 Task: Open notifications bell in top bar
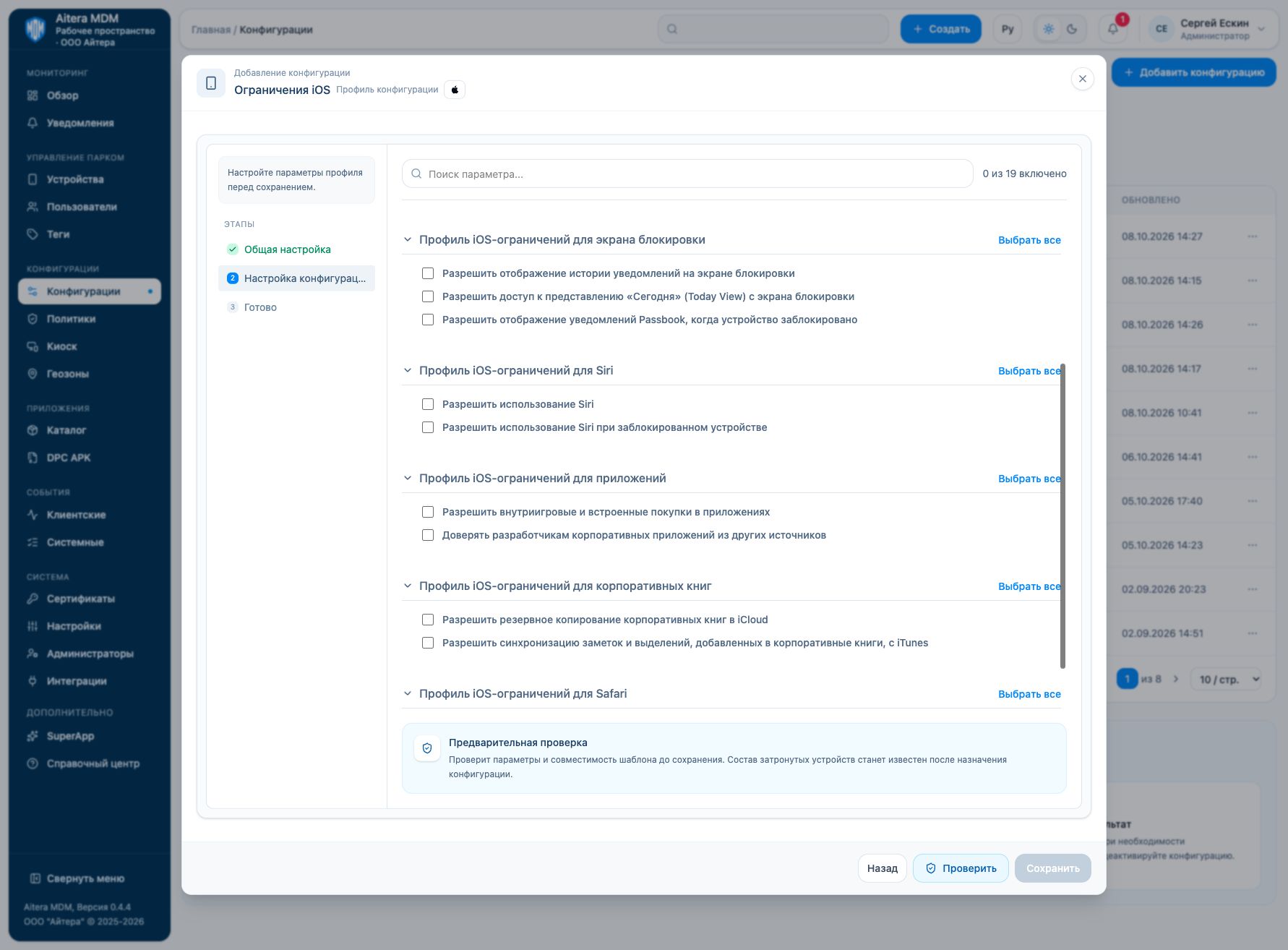click(1113, 29)
